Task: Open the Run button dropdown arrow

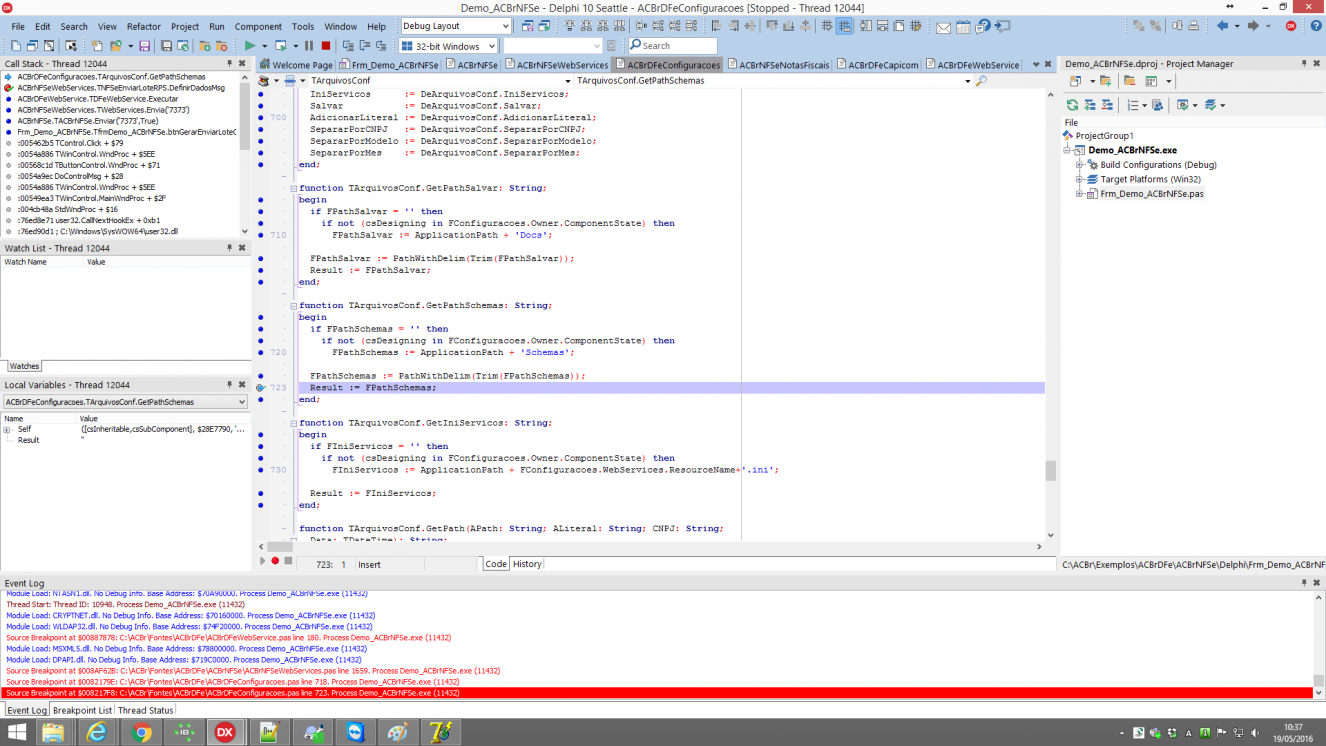Action: tap(264, 46)
